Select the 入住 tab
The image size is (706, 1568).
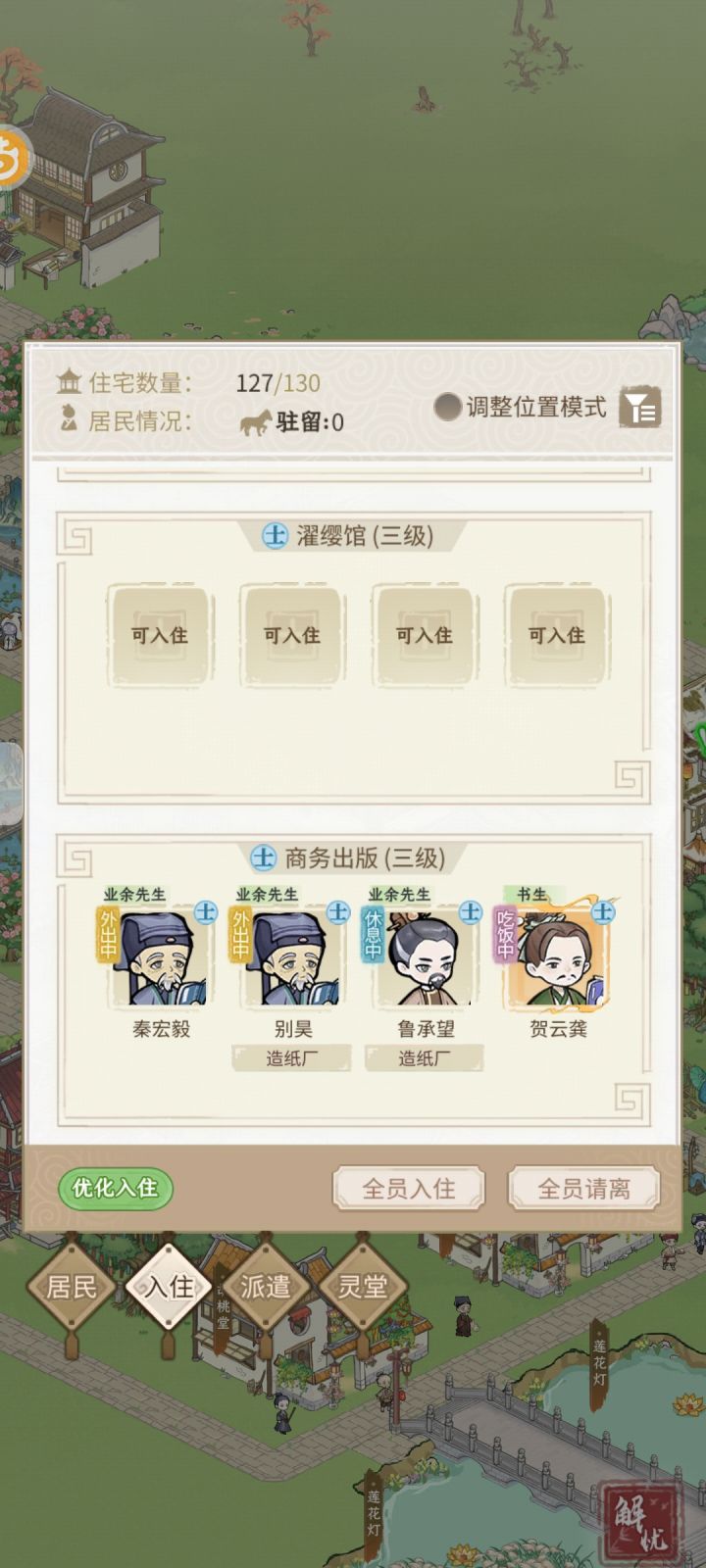point(170,1286)
